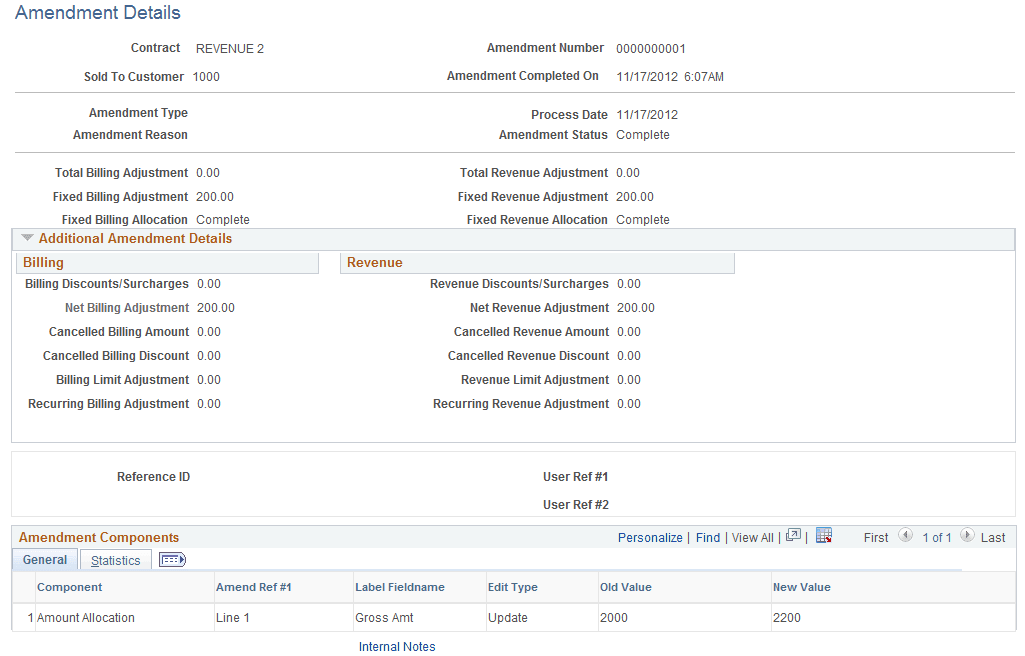Image resolution: width=1025 pixels, height=656 pixels.
Task: Click the Find link in grid header
Action: (707, 536)
